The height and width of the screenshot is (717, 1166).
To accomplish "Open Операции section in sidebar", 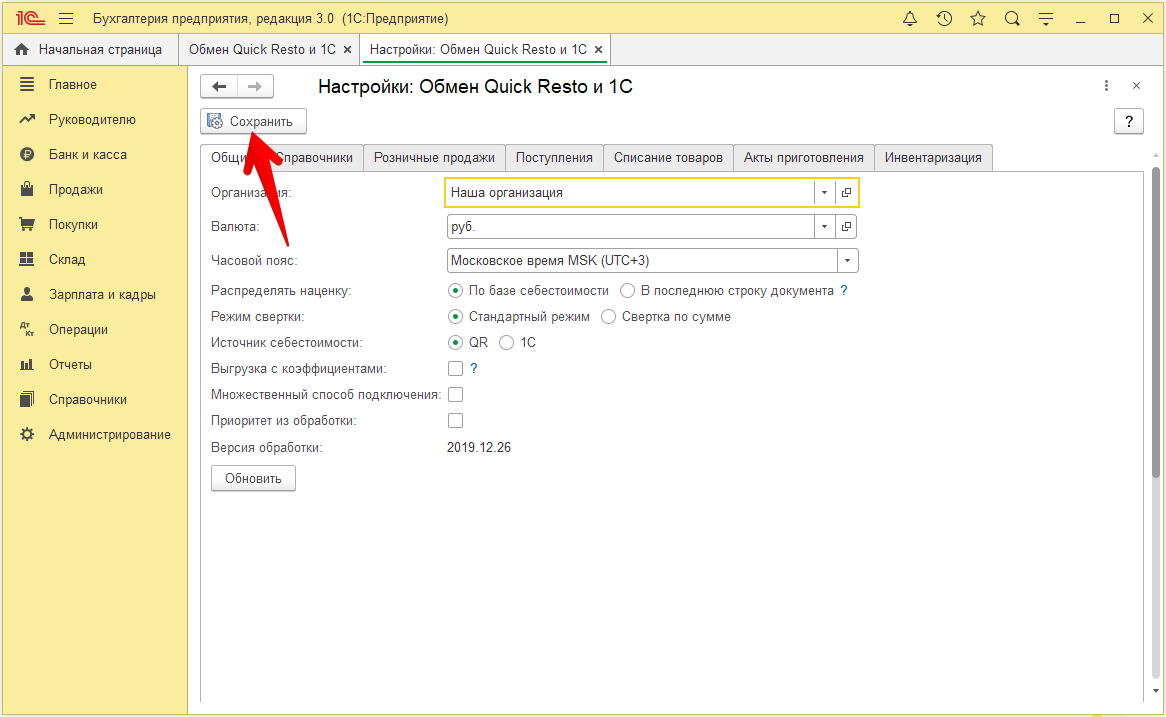I will coord(78,329).
